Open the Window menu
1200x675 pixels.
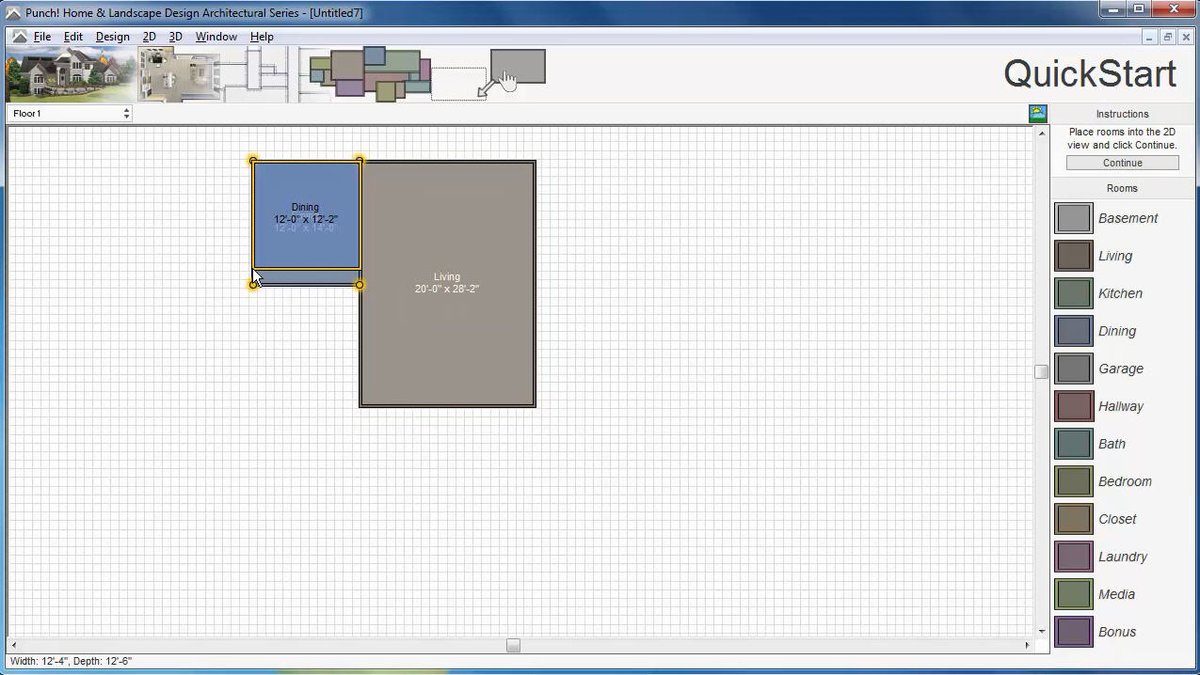tap(216, 37)
